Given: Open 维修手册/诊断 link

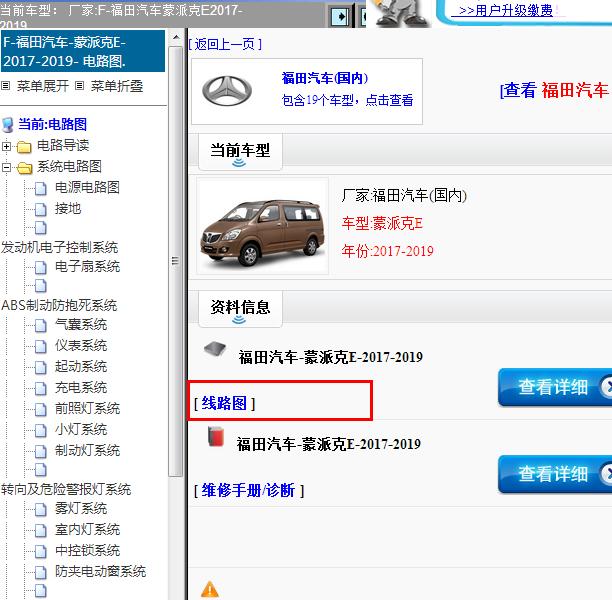Looking at the screenshot, I should (249, 490).
